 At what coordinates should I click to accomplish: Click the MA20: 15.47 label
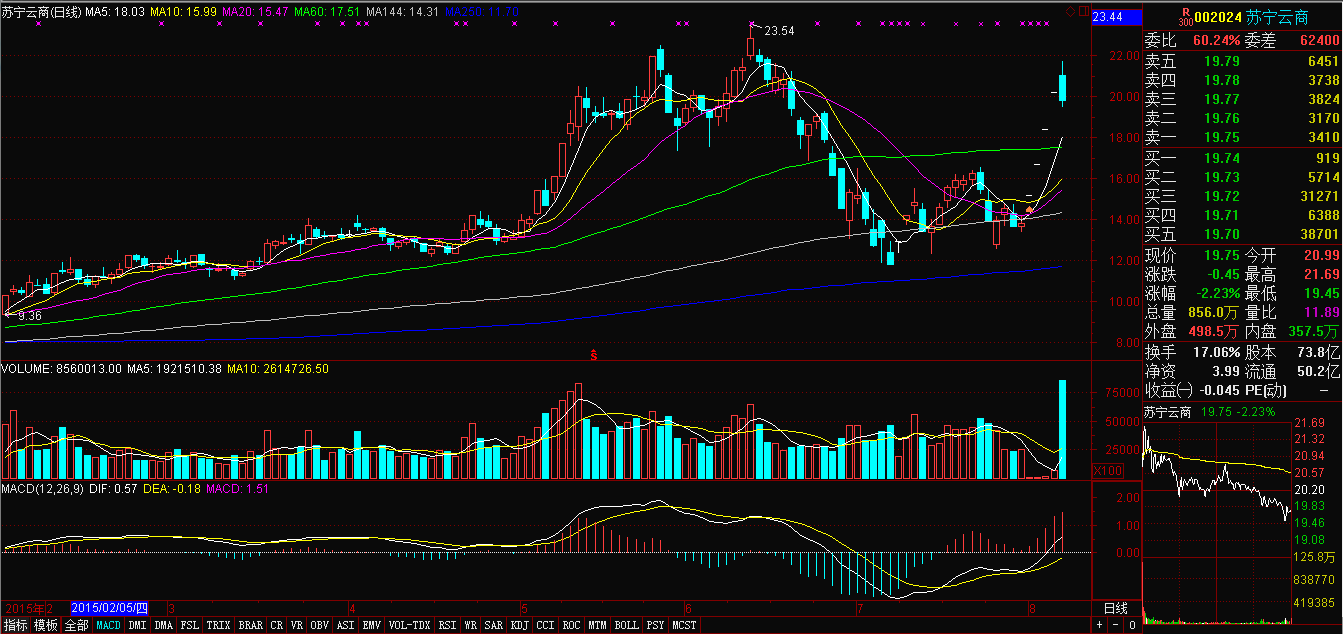[256, 11]
